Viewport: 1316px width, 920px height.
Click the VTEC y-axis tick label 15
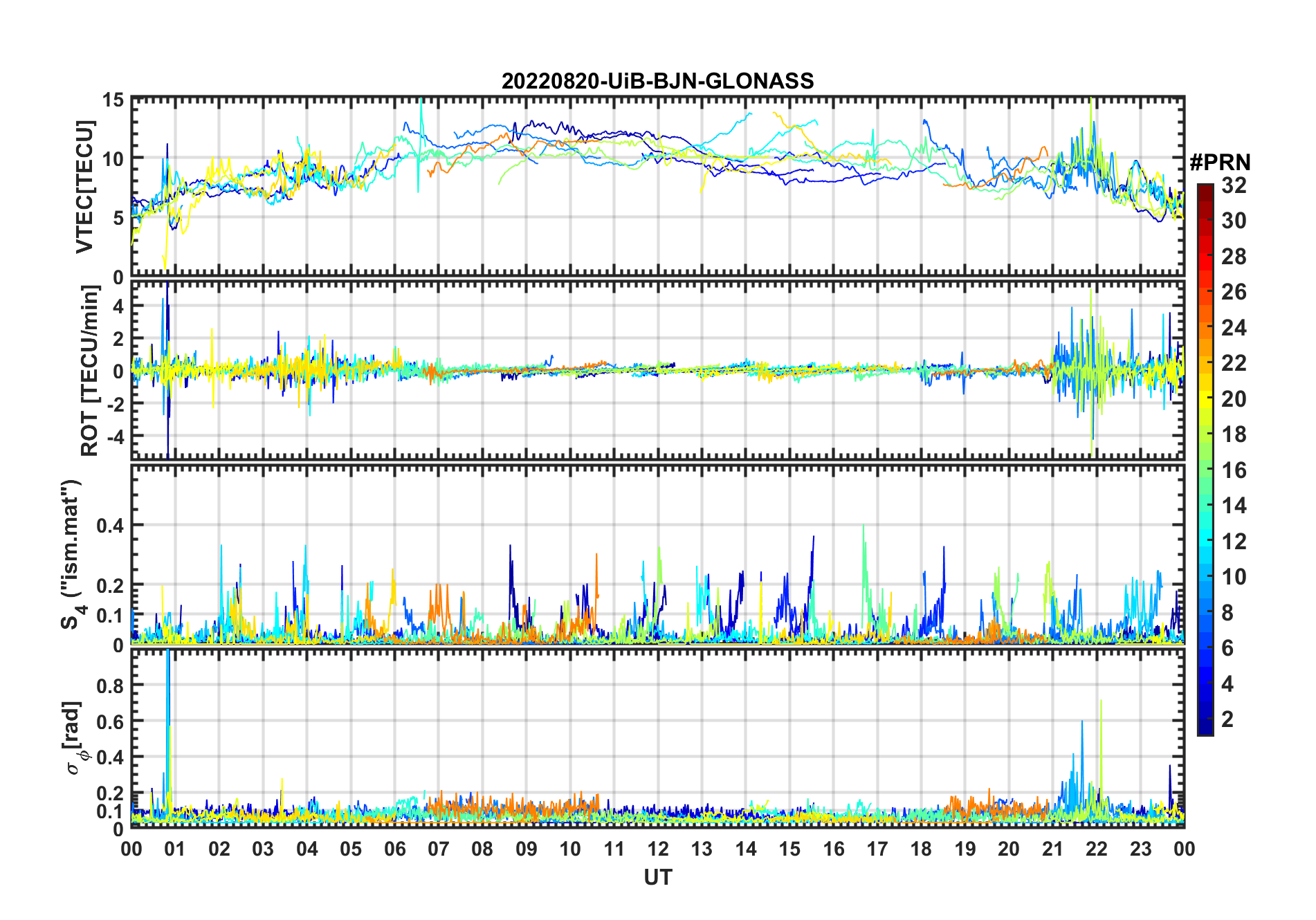(113, 100)
